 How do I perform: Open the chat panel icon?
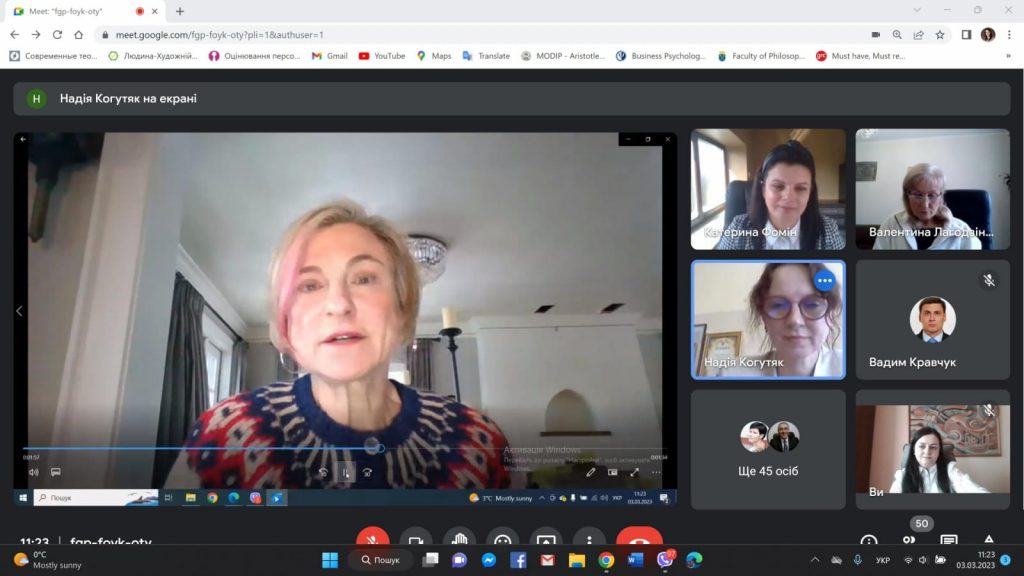[948, 541]
